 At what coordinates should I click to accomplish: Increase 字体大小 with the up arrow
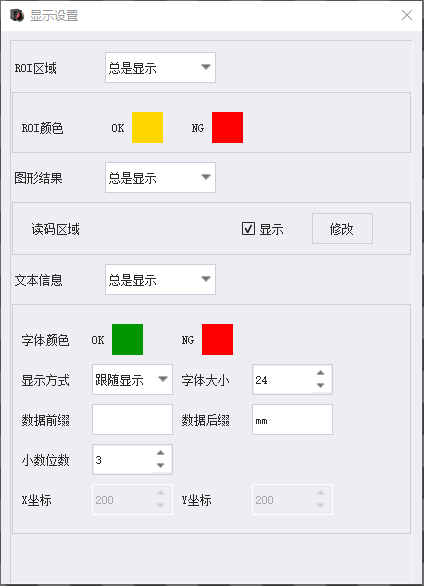point(321,373)
